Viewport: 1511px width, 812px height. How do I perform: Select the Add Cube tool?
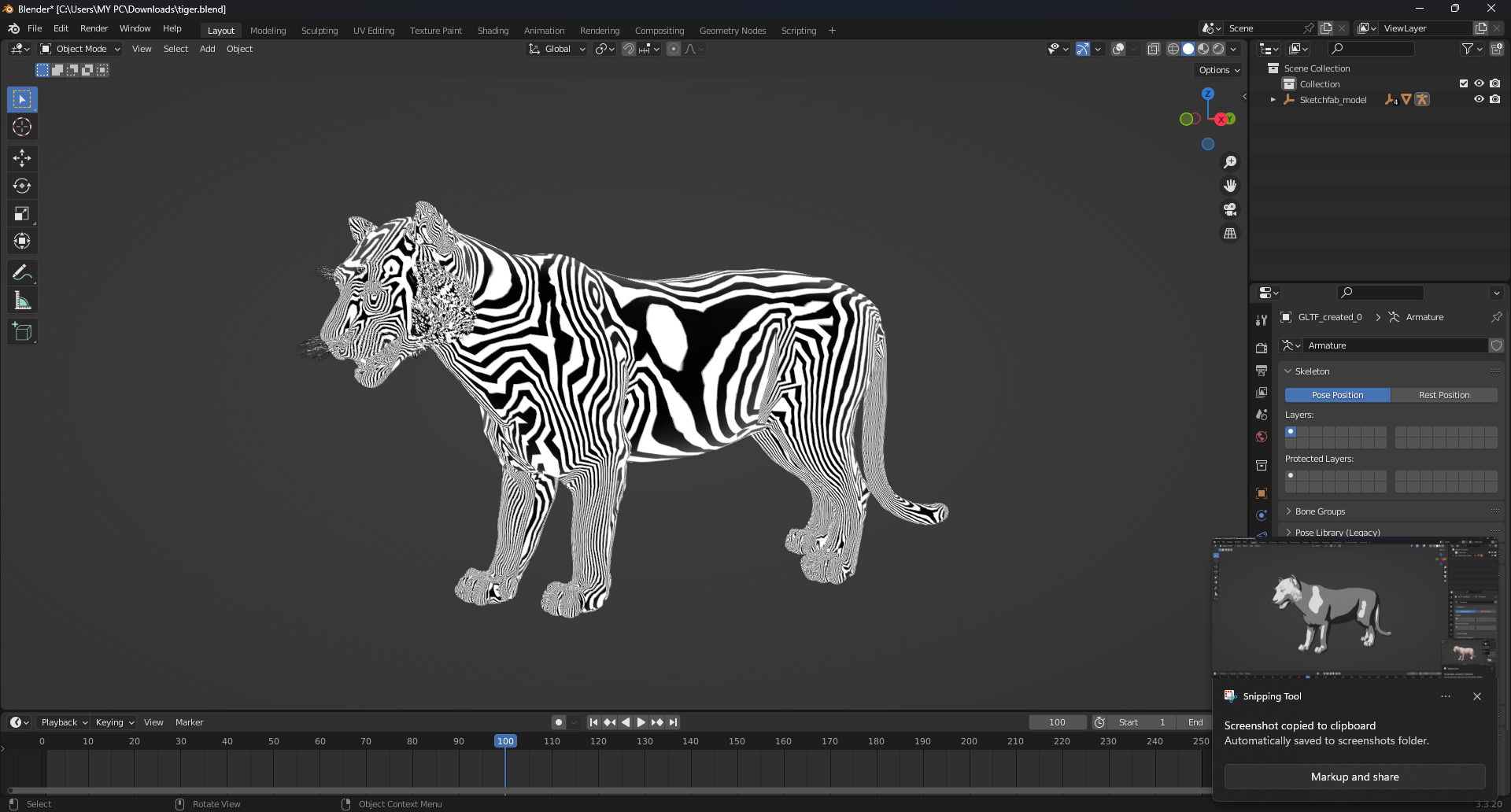coord(22,331)
